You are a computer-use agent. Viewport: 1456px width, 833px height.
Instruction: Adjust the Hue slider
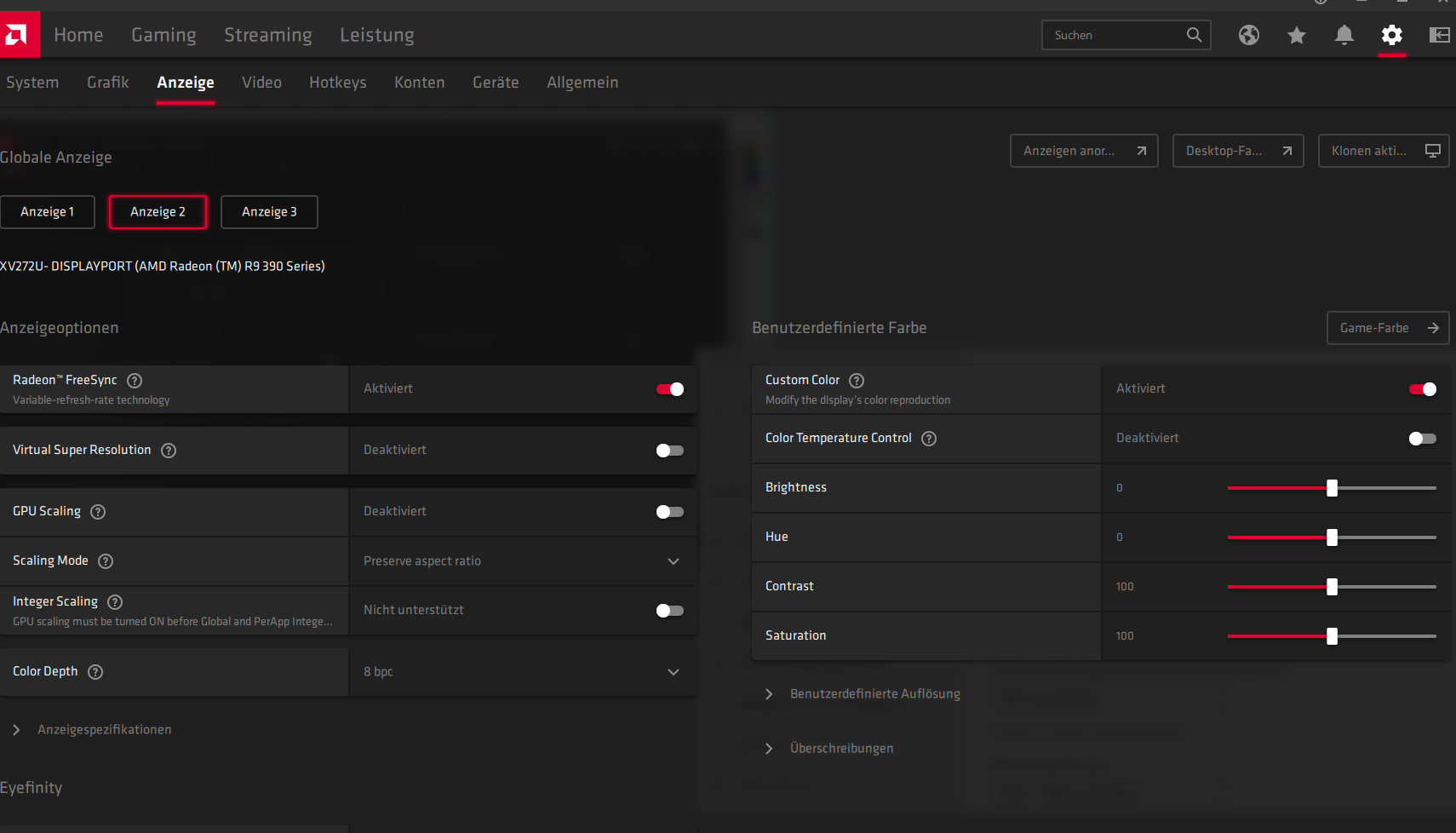pos(1332,537)
